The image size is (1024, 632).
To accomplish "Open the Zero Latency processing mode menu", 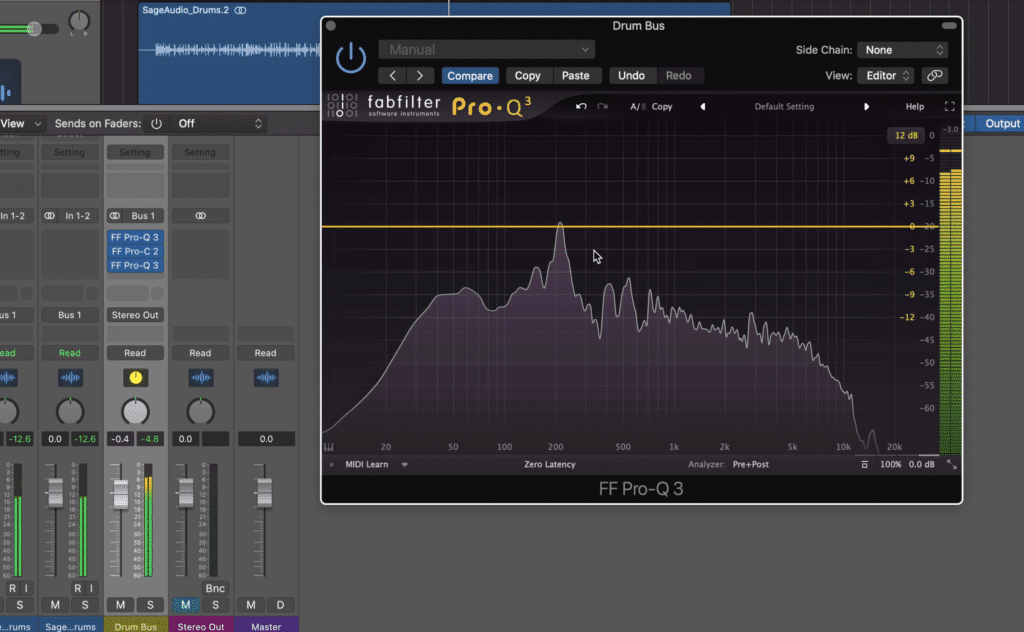I will (x=549, y=464).
